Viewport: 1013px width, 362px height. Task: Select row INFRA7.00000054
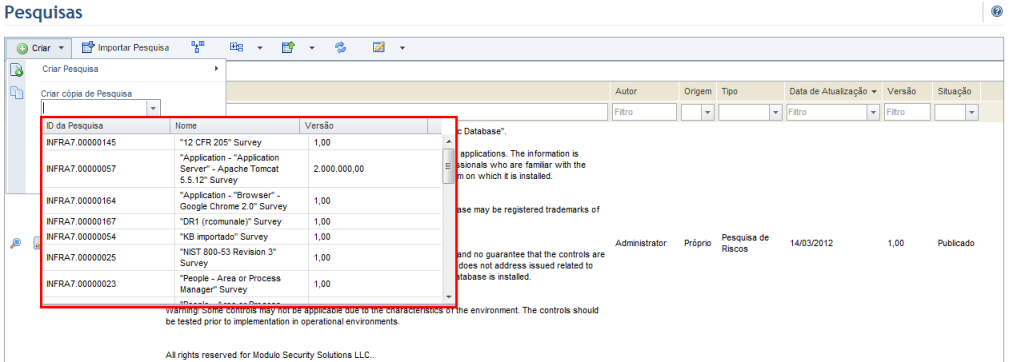[243, 237]
